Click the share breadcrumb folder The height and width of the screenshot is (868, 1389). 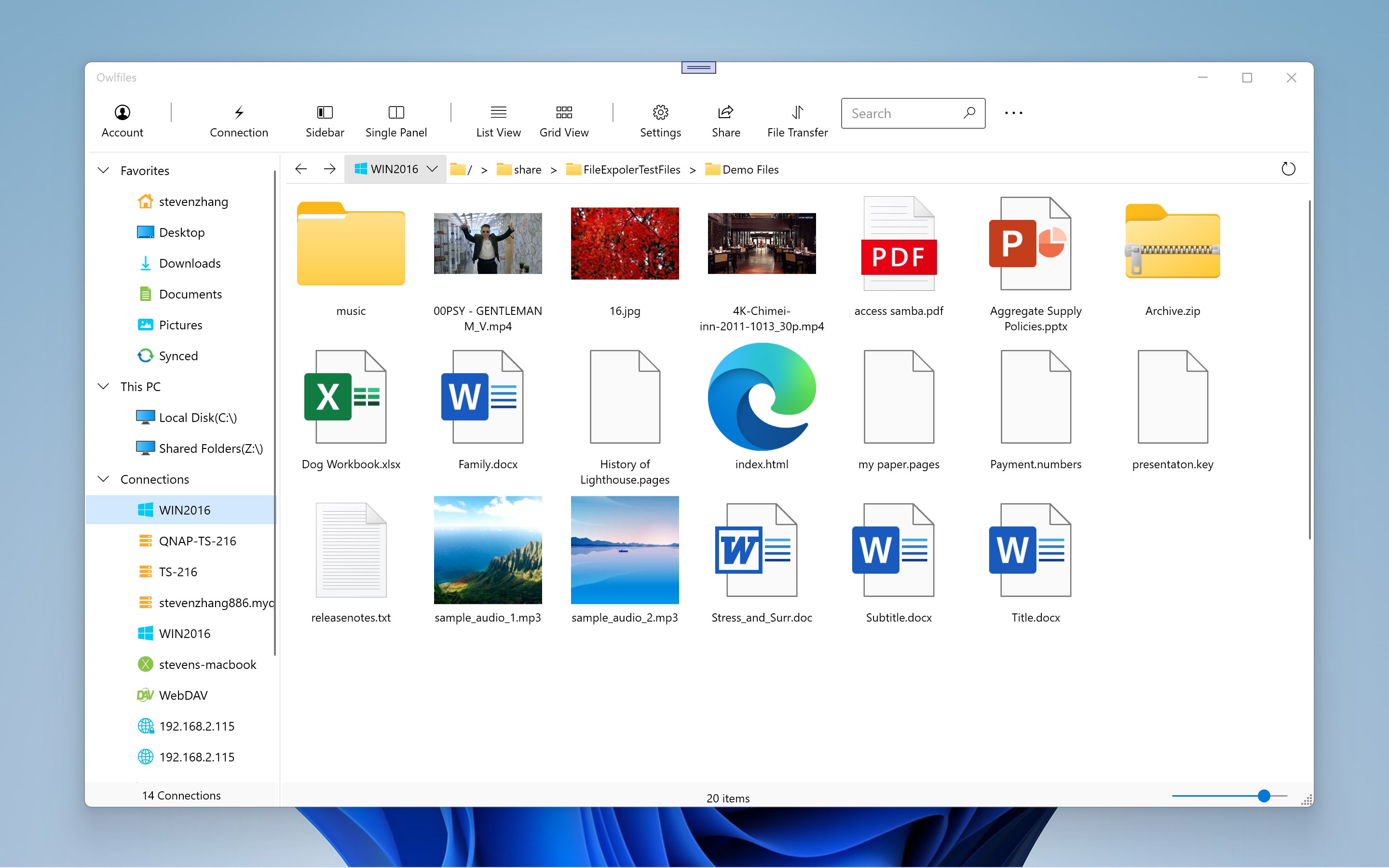pos(526,169)
